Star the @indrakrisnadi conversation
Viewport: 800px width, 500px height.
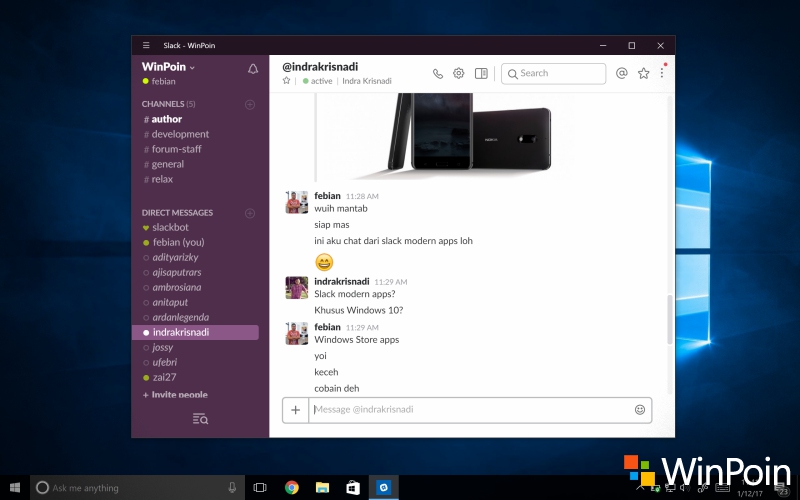pyautogui.click(x=287, y=81)
